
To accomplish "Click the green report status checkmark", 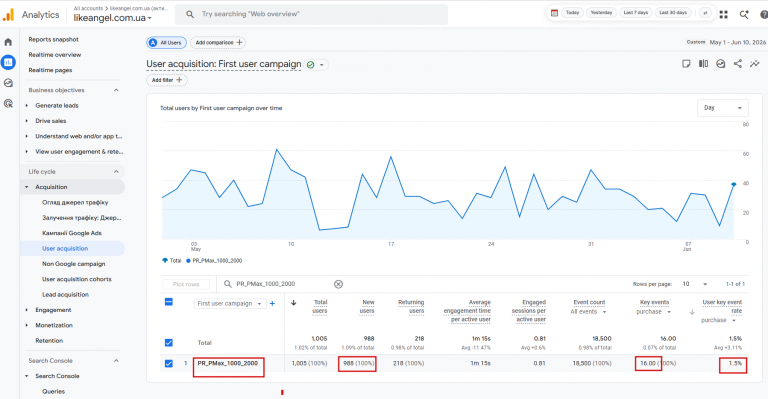I will [x=311, y=65].
